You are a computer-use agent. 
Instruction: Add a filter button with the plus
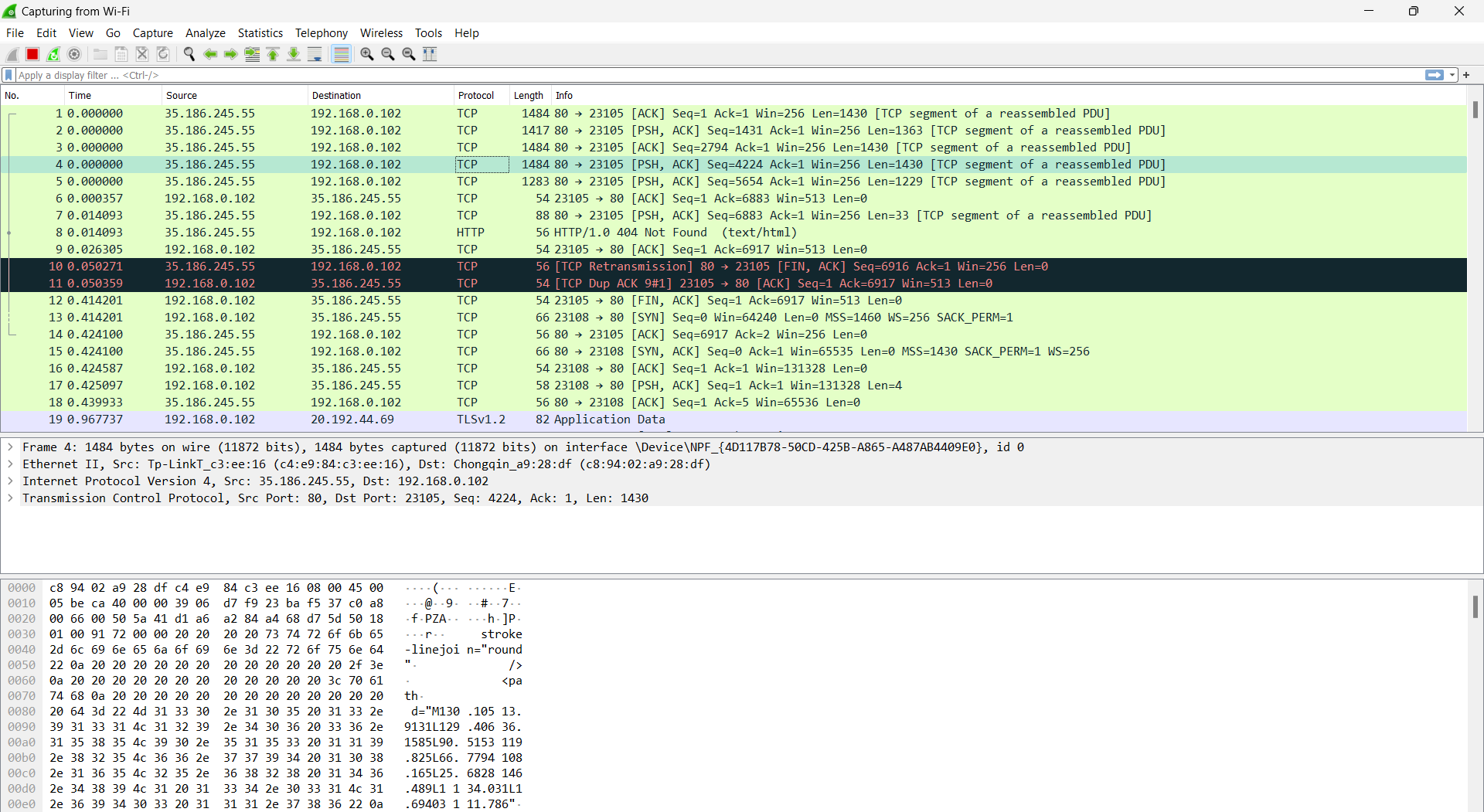pos(1466,75)
